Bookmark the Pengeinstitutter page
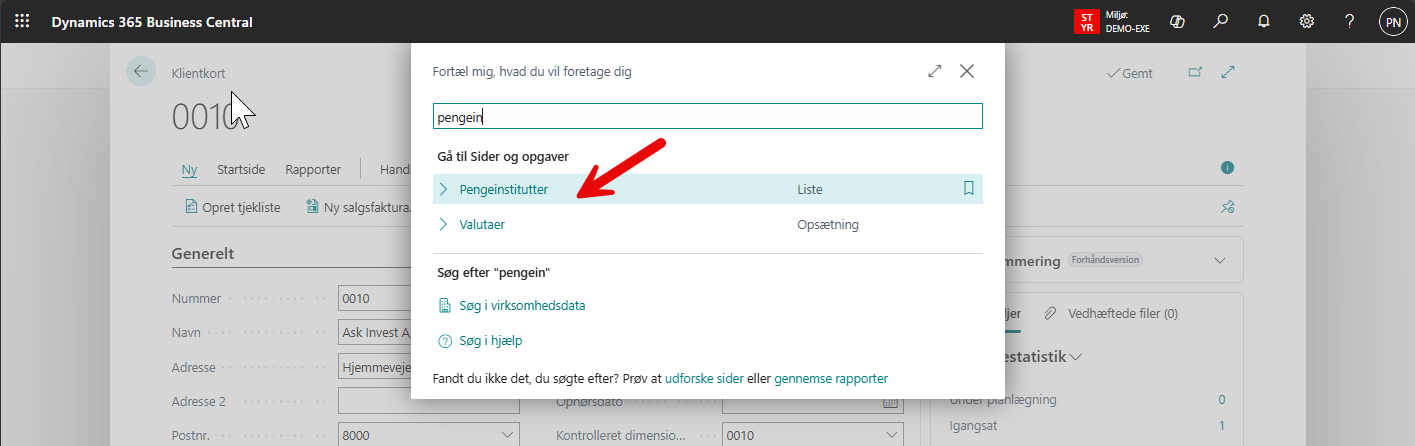The width and height of the screenshot is (1415, 446). pos(968,188)
